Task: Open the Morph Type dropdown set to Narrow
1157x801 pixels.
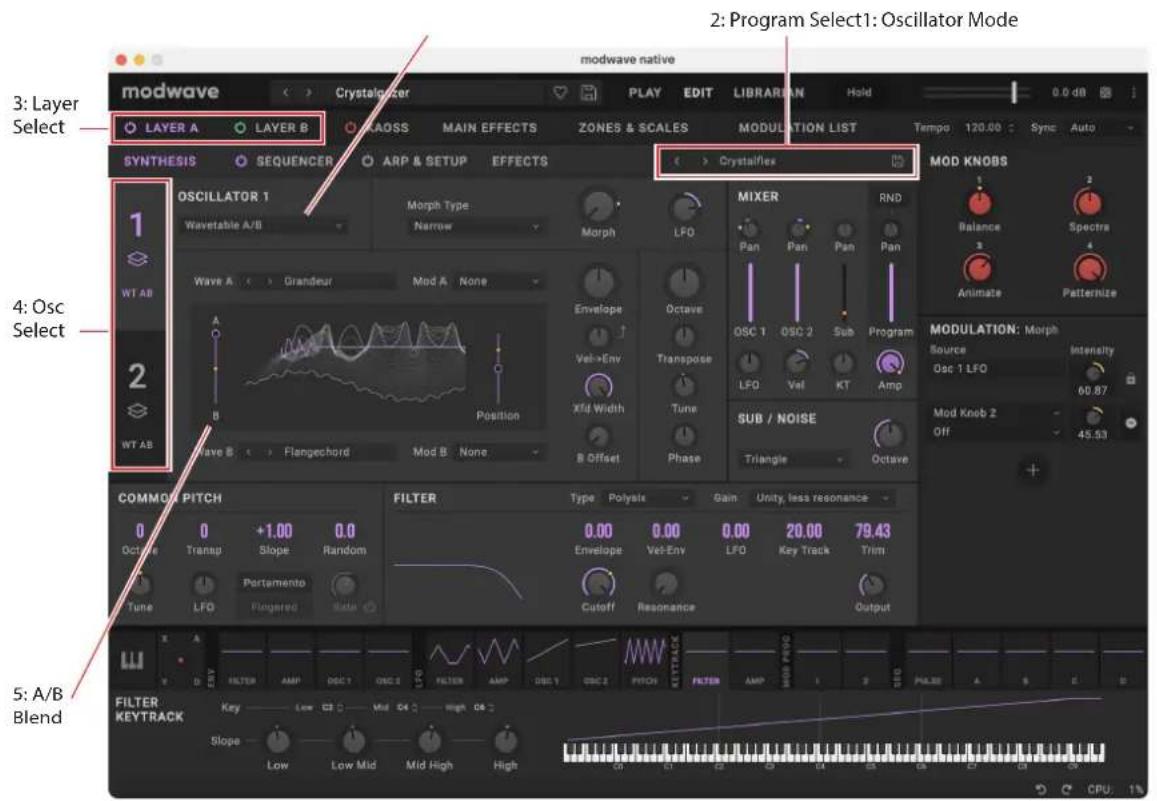Action: point(476,226)
